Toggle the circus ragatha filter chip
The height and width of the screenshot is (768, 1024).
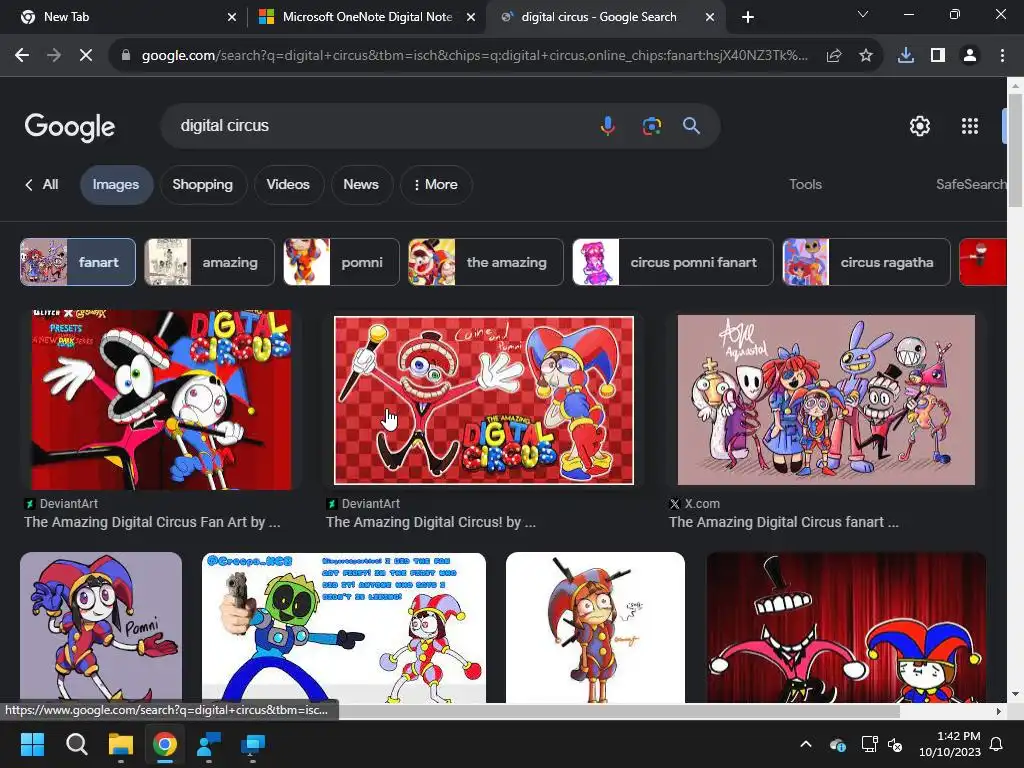pos(866,262)
